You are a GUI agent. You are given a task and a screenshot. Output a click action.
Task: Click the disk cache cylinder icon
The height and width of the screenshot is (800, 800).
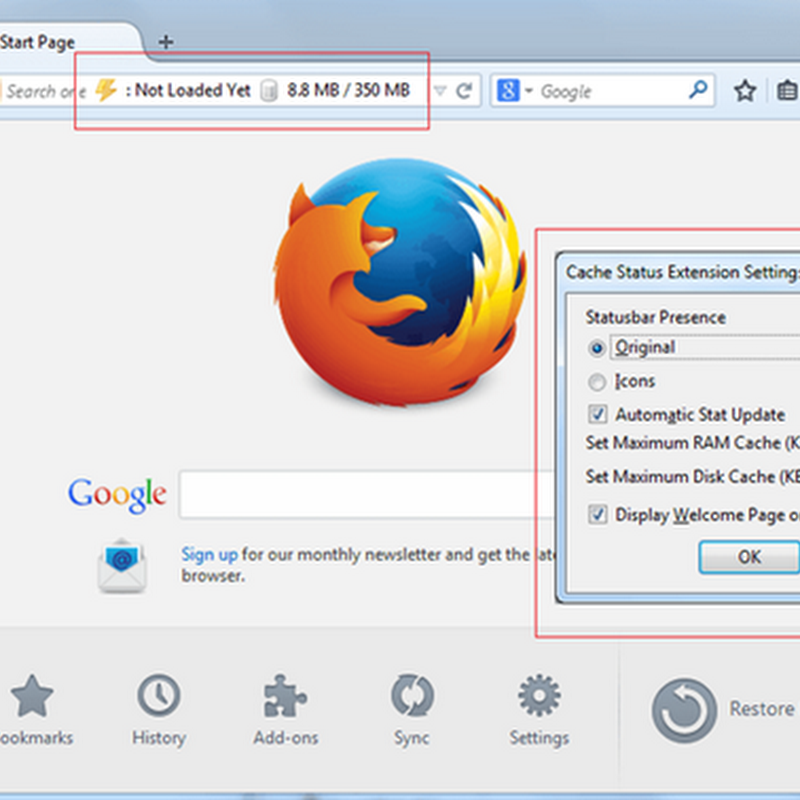pos(269,91)
